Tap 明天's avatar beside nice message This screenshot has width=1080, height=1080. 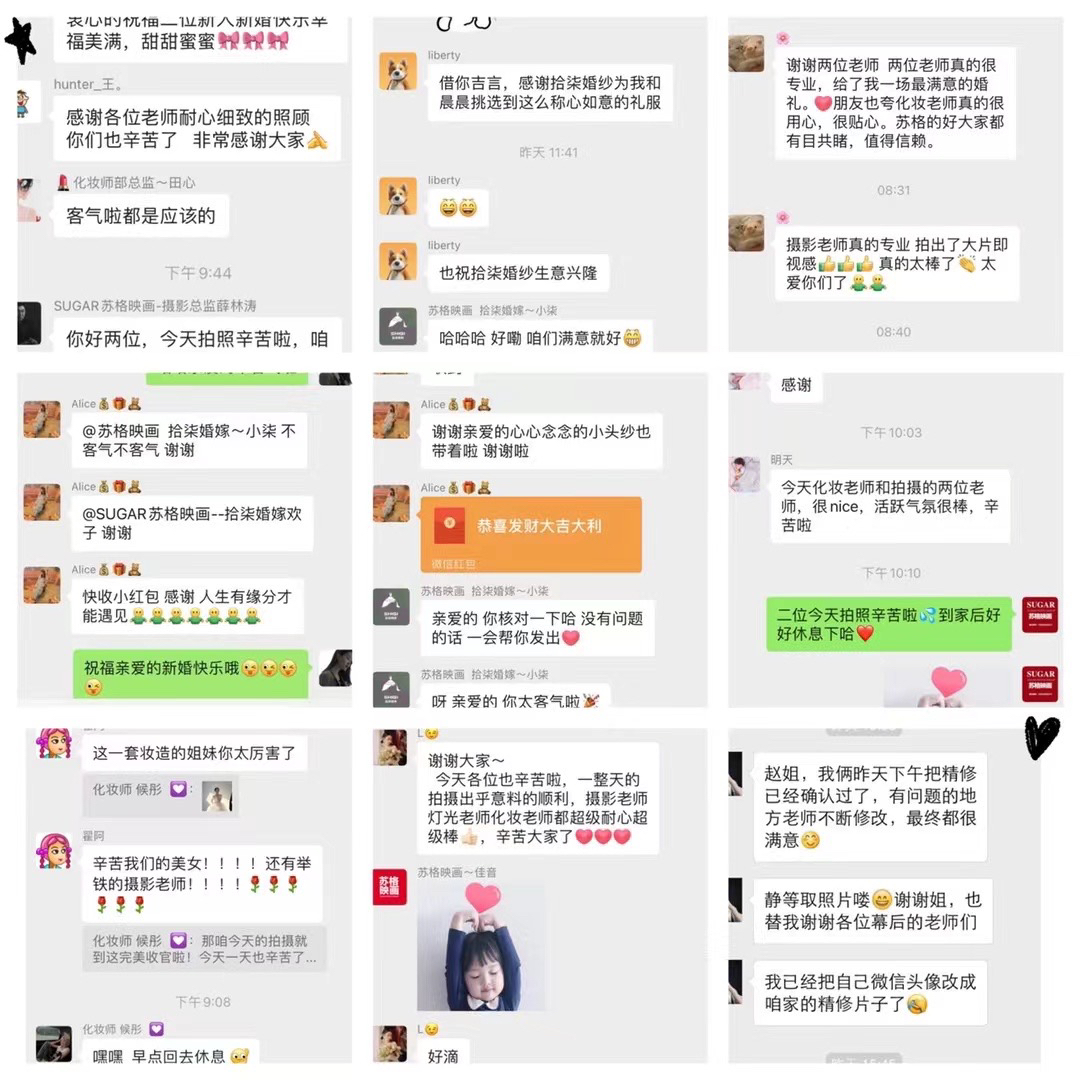click(745, 474)
